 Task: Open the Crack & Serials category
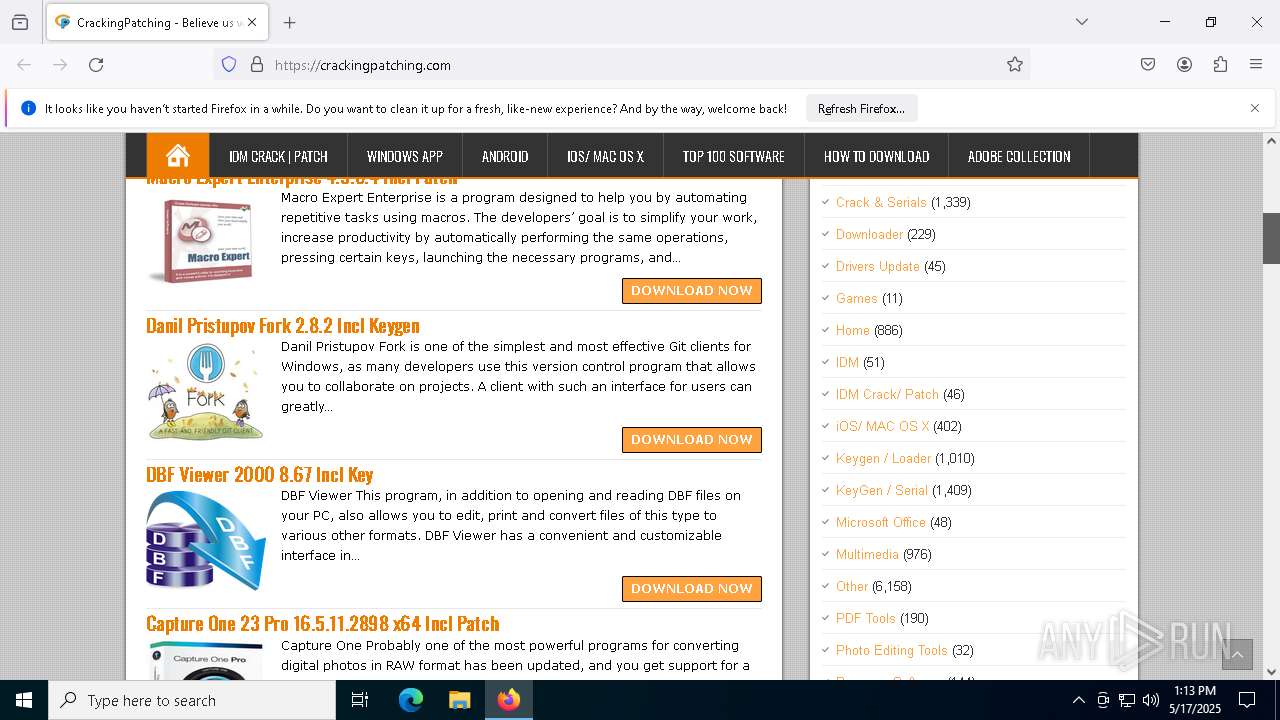(881, 202)
